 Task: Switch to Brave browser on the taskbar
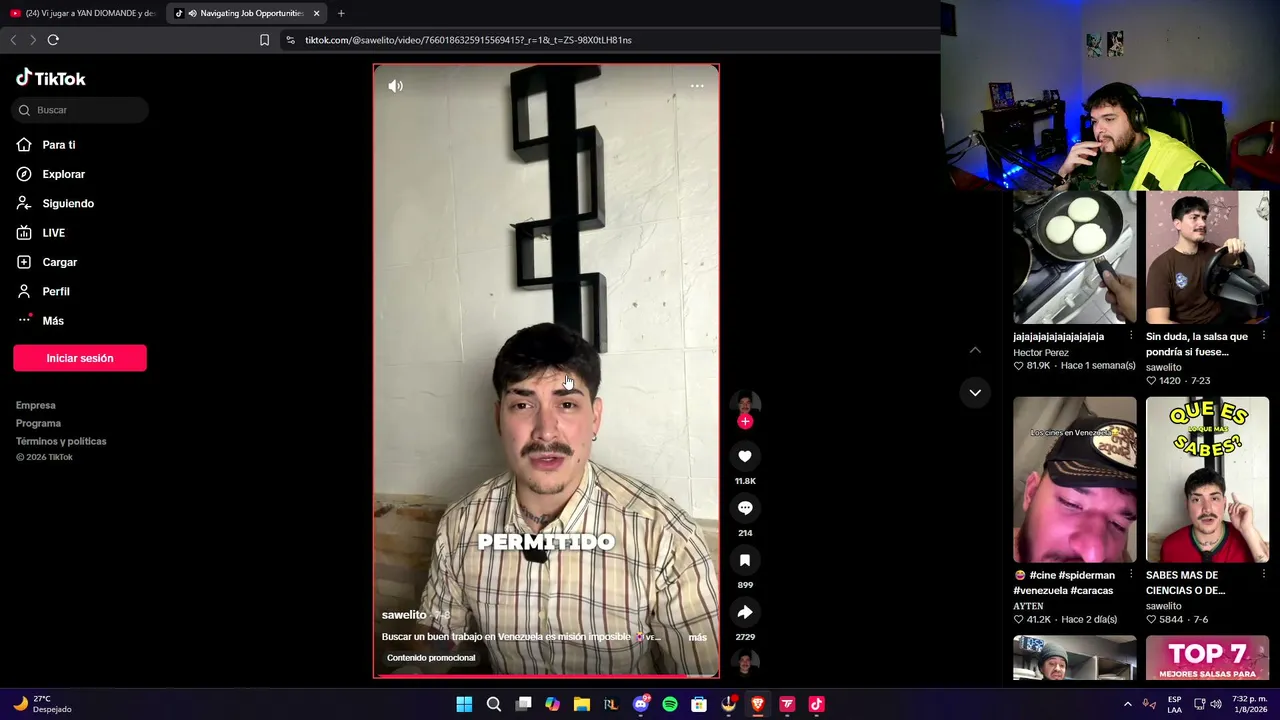click(758, 704)
